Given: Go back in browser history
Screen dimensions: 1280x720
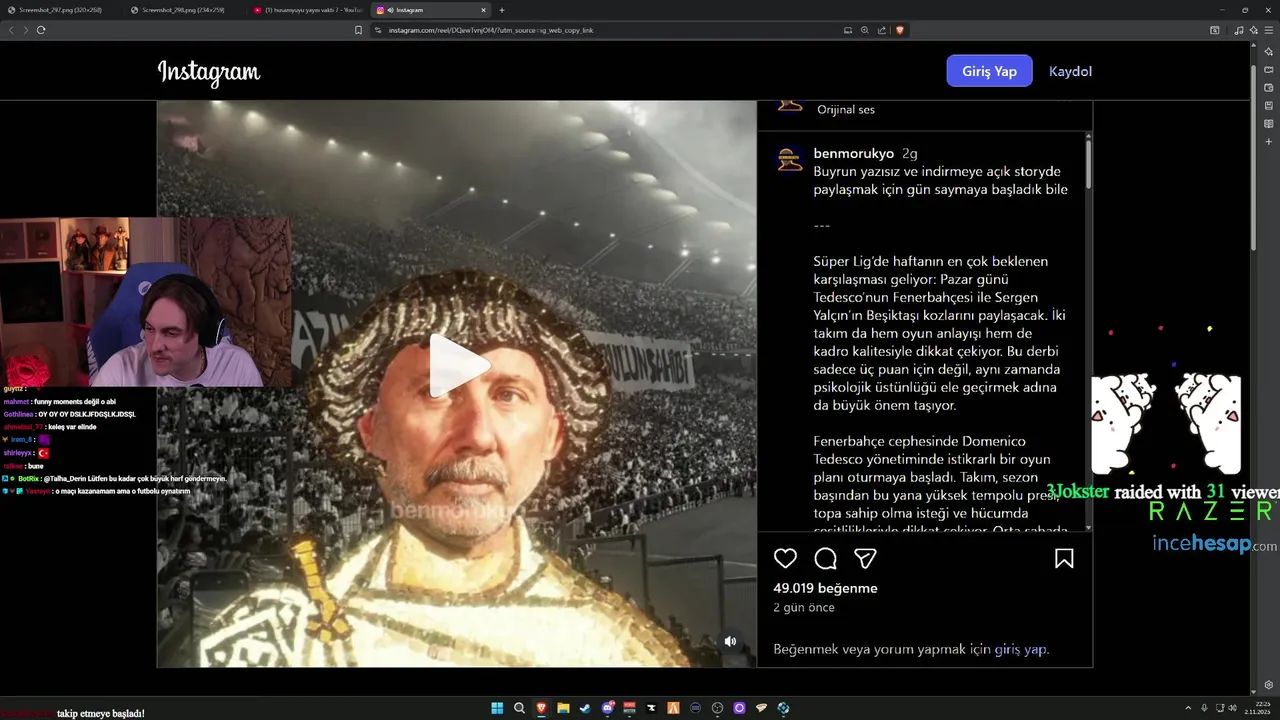Looking at the screenshot, I should point(11,30).
